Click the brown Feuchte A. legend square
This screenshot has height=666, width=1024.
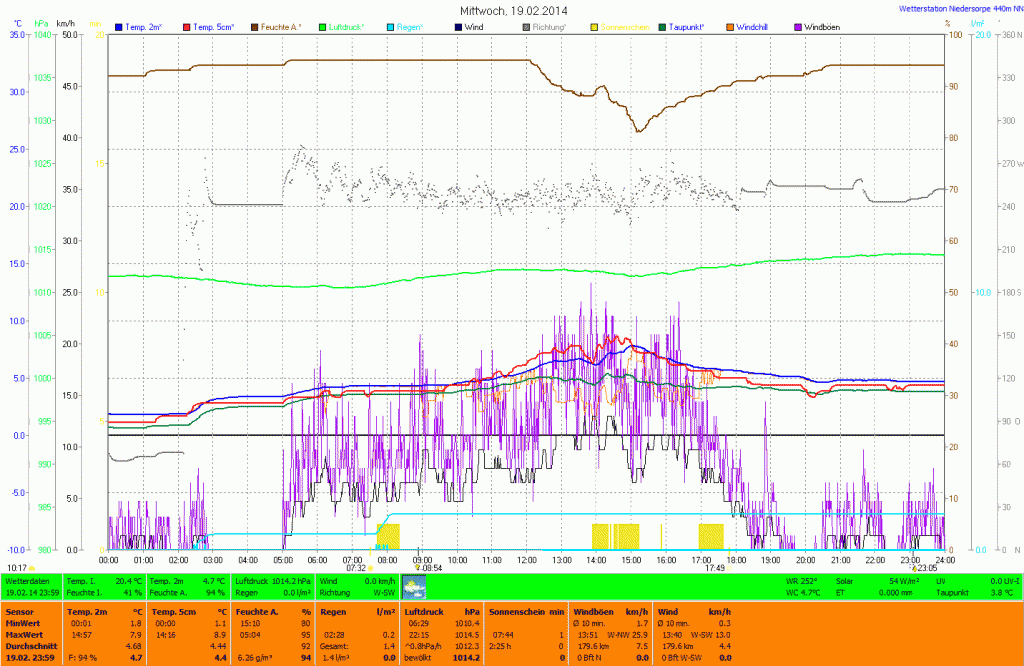click(255, 25)
